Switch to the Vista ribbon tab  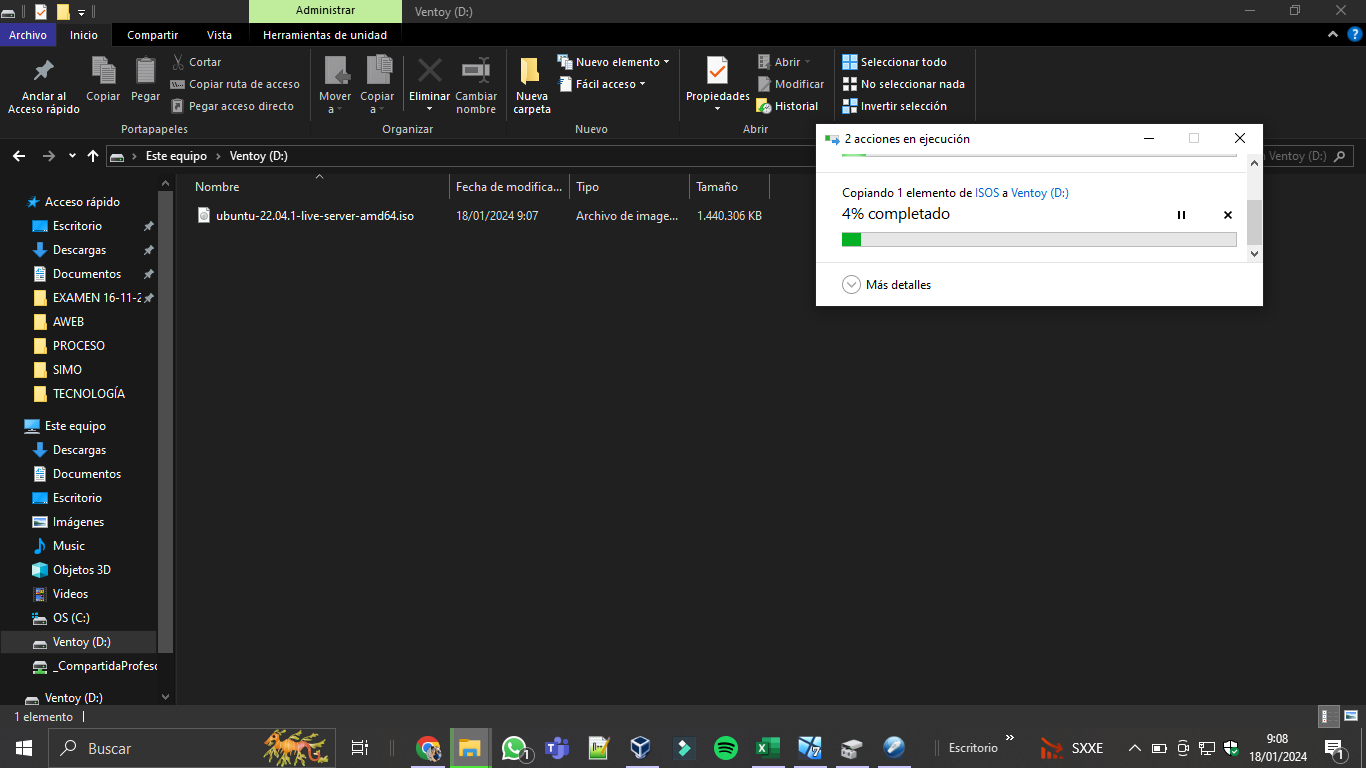pos(219,35)
